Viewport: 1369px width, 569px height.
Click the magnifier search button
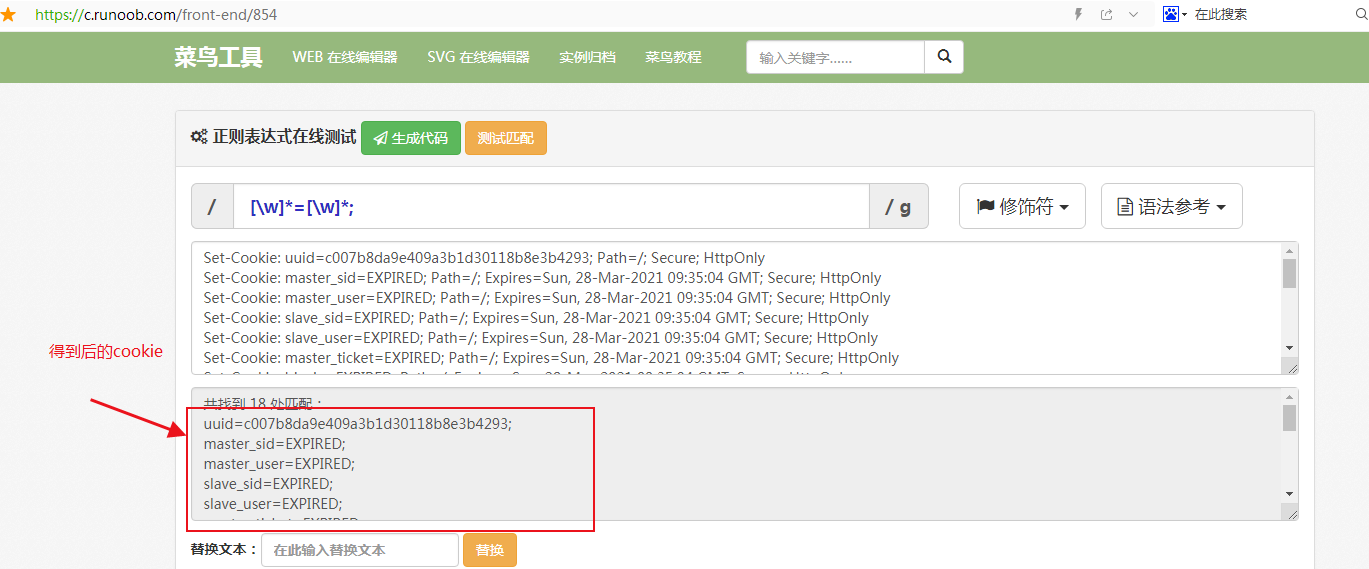[944, 58]
